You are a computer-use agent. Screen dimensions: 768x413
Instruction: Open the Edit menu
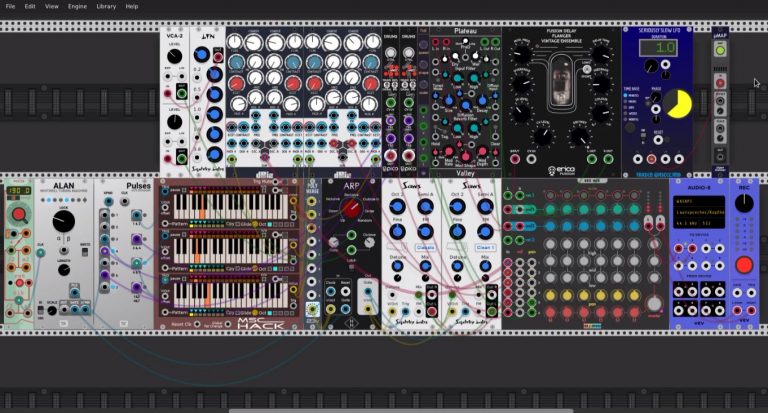30,6
